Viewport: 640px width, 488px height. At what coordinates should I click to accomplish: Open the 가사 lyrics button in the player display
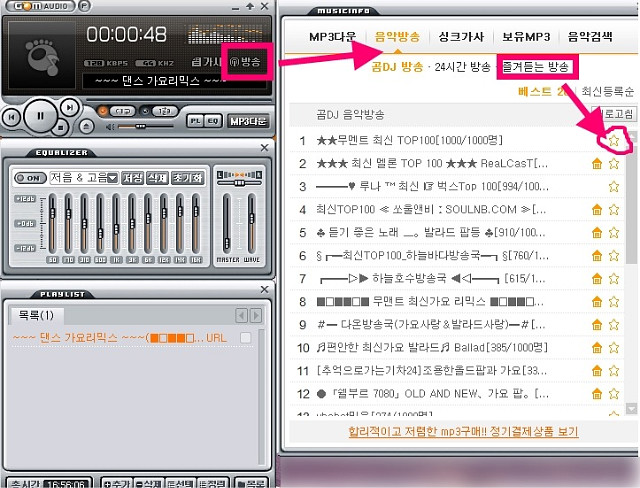point(206,62)
